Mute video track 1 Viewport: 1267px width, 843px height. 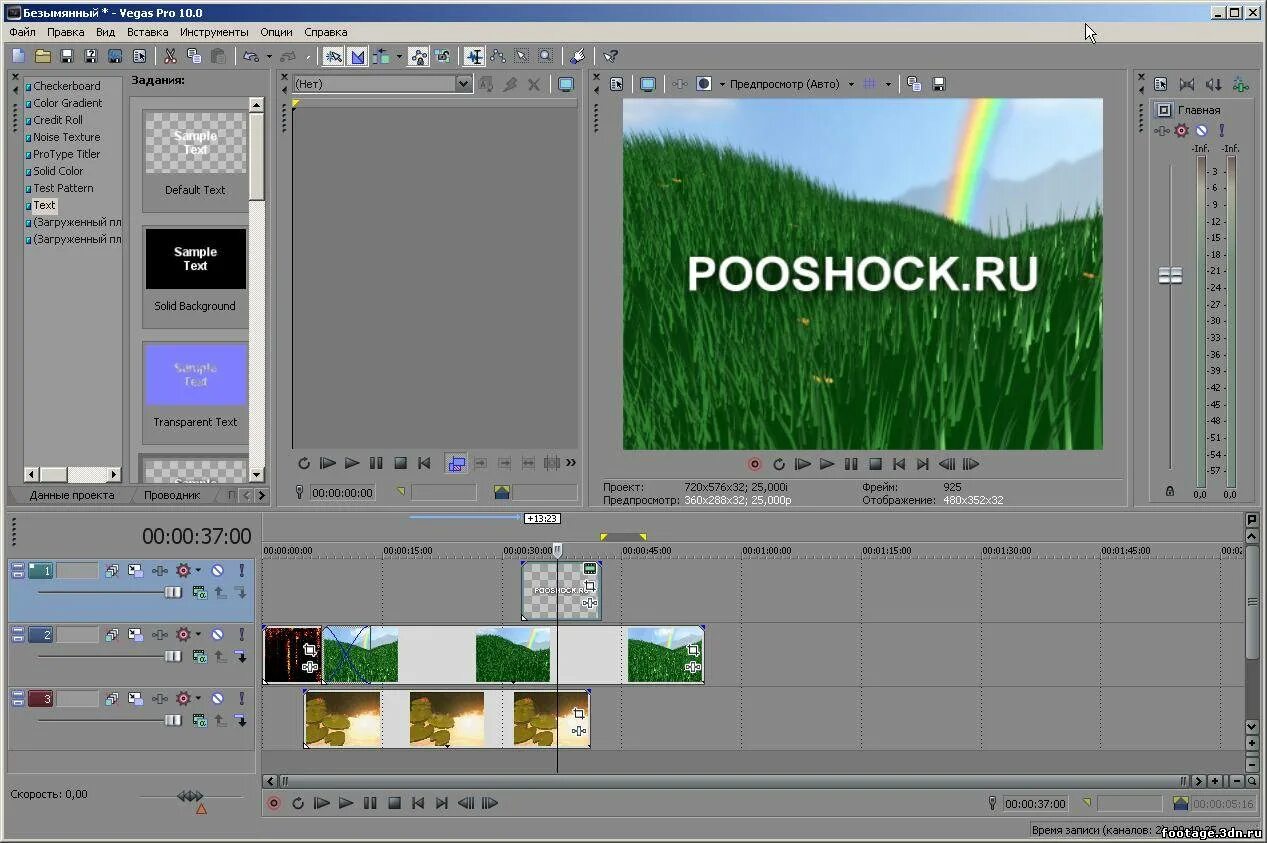click(216, 571)
